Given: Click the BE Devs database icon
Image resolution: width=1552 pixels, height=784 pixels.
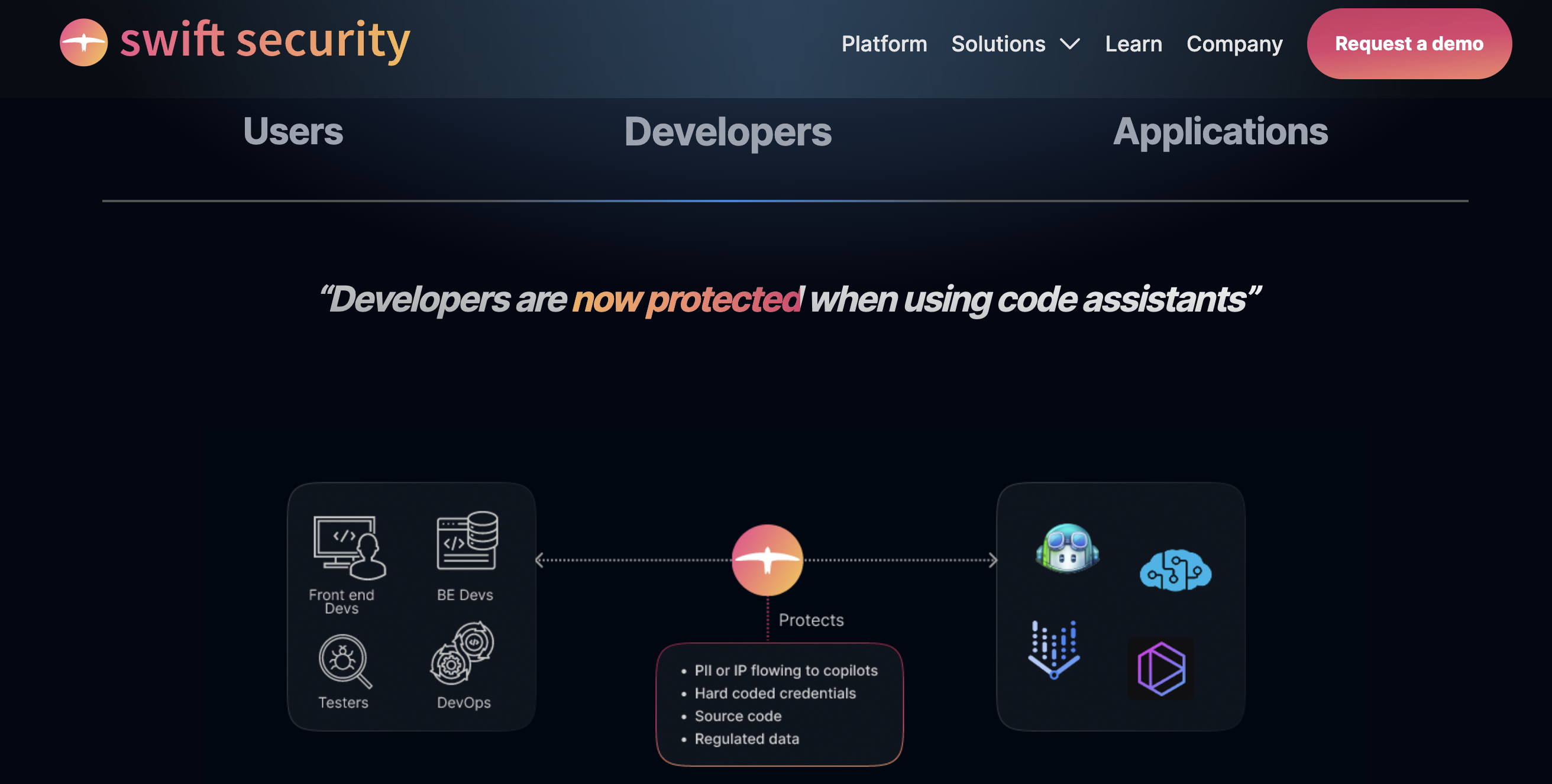Looking at the screenshot, I should [x=466, y=540].
